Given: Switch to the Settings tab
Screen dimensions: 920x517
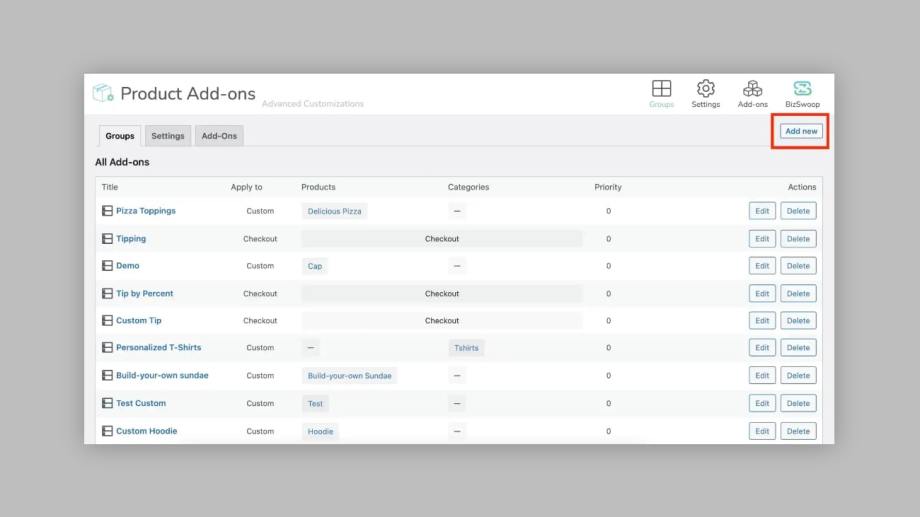Looking at the screenshot, I should click(168, 136).
